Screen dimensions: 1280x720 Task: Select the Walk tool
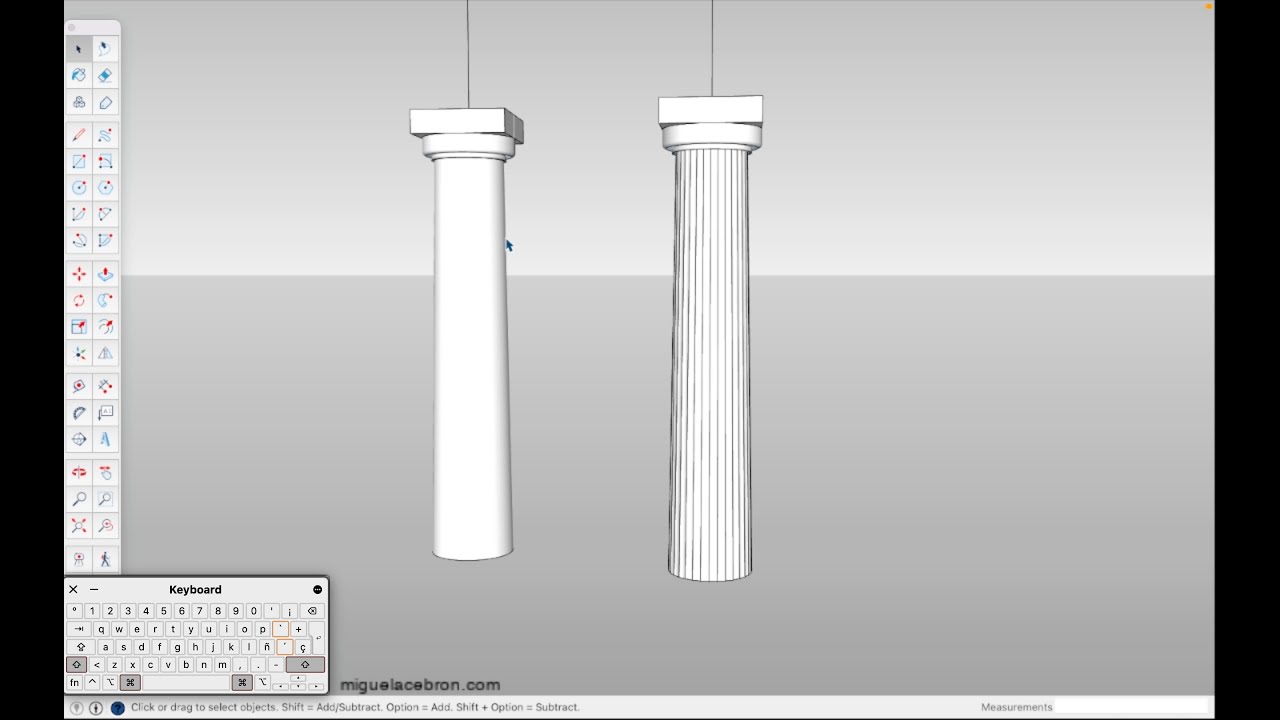(x=105, y=559)
